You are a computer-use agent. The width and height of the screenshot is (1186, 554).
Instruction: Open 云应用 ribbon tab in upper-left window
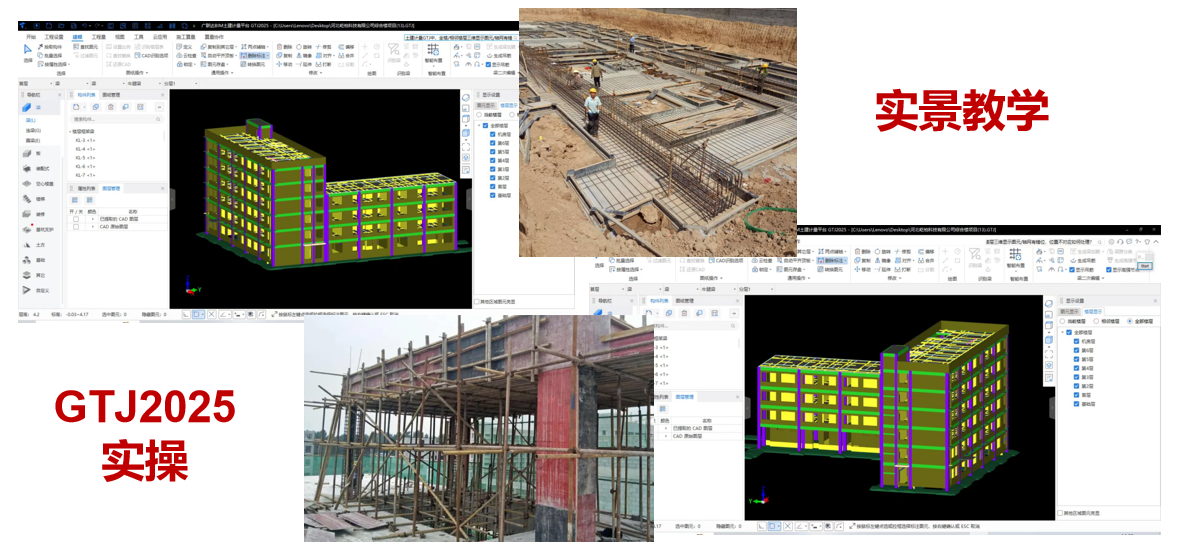[160, 36]
